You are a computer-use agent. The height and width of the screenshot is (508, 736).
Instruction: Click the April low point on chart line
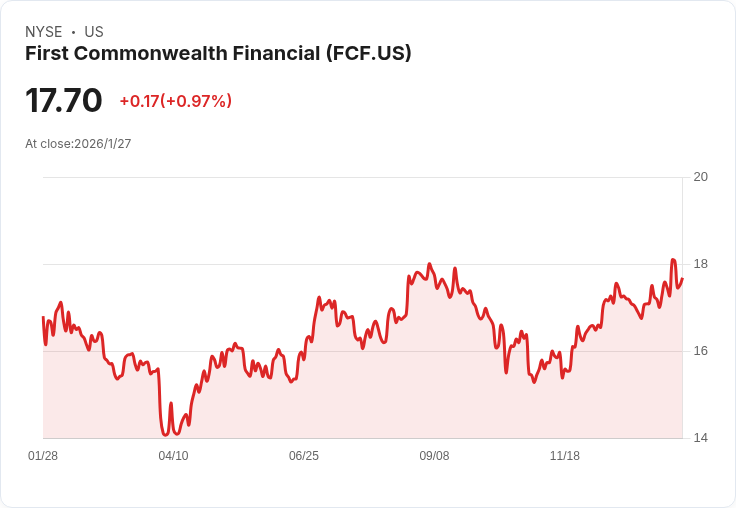(x=165, y=435)
